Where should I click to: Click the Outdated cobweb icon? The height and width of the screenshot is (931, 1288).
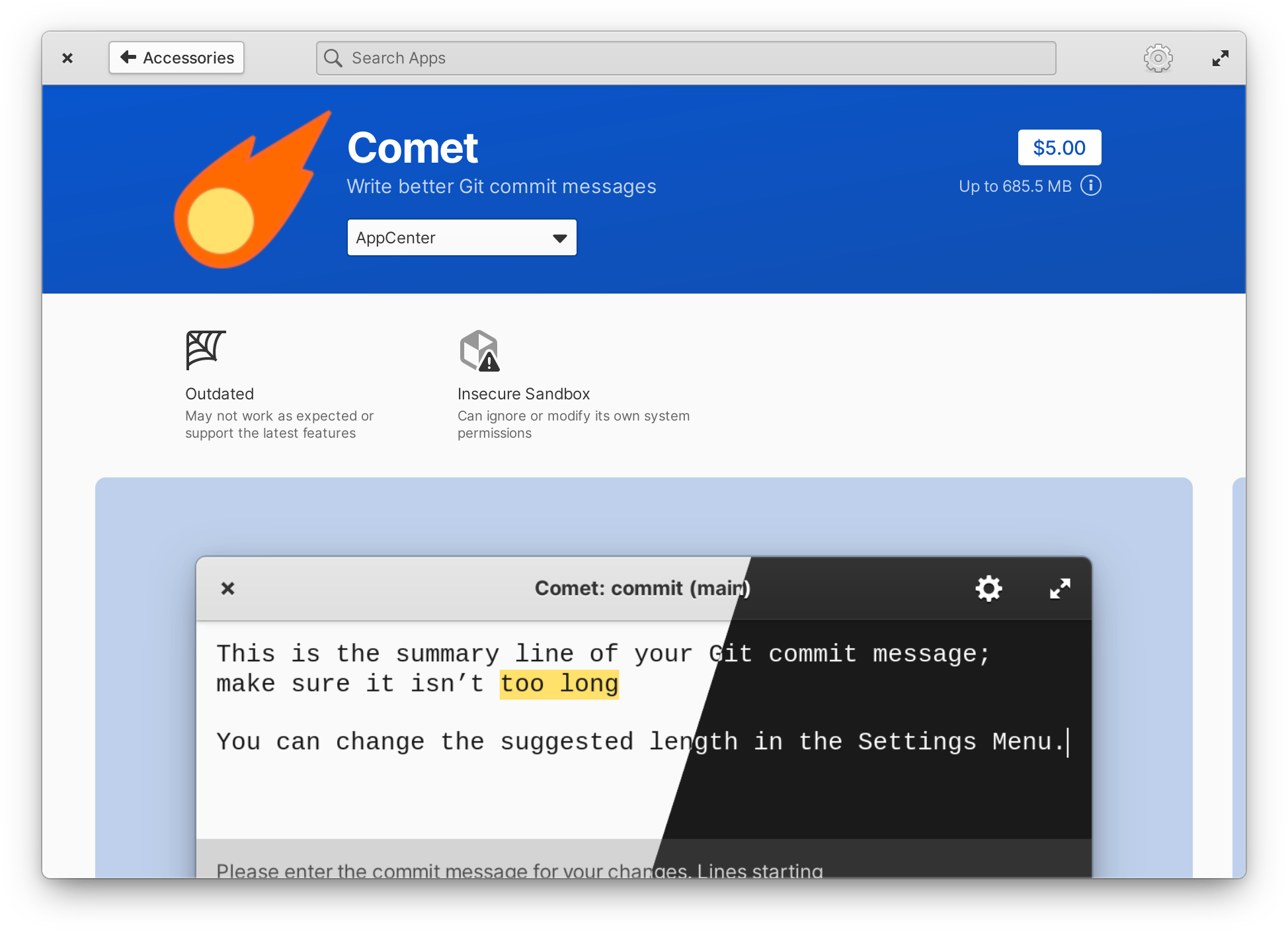point(206,350)
